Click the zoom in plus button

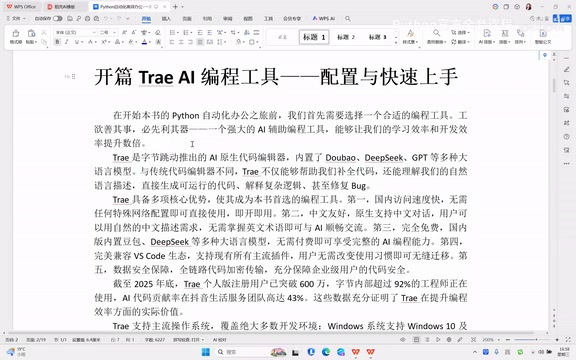coord(557,340)
